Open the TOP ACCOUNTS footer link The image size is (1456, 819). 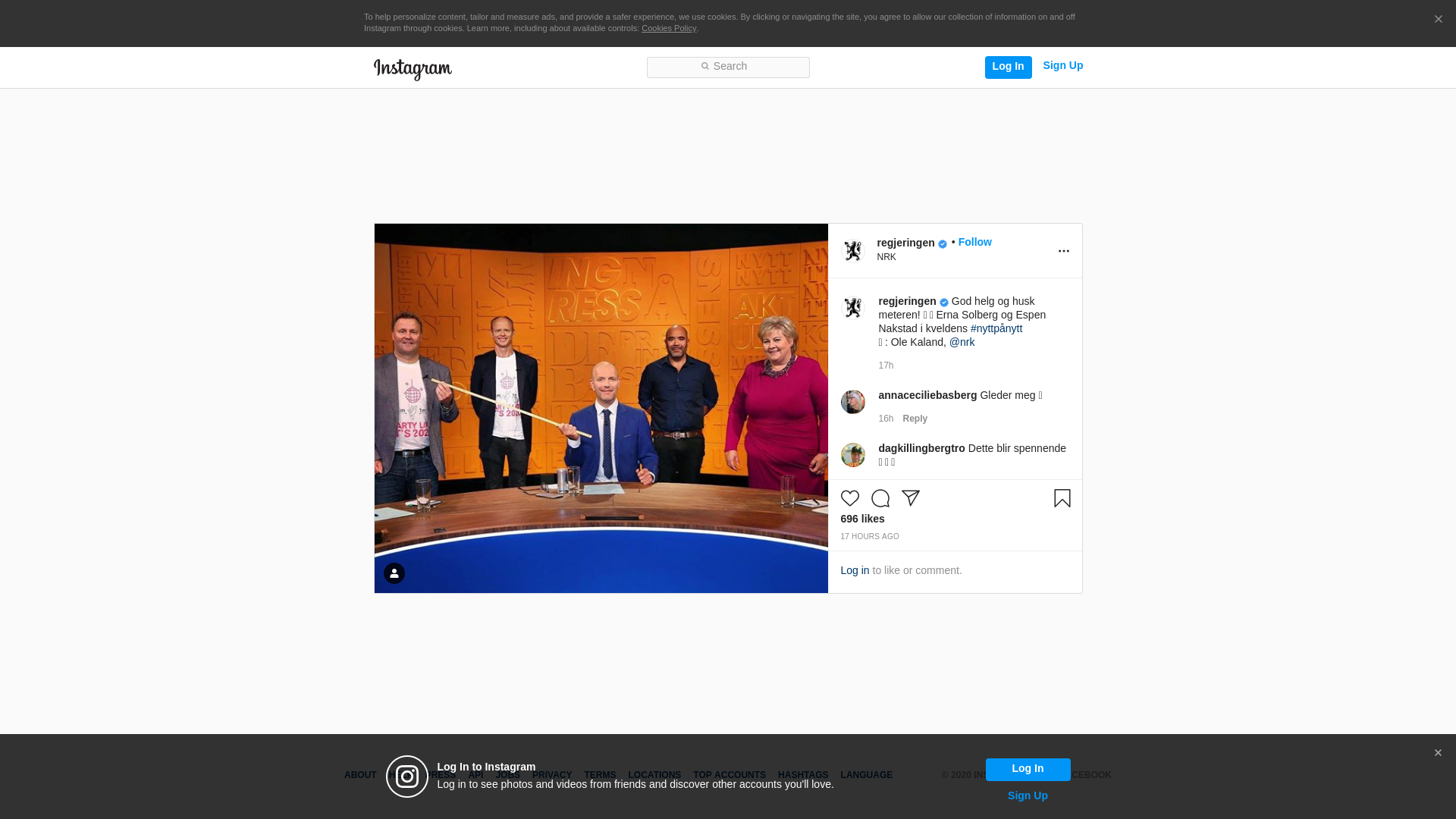730,776
